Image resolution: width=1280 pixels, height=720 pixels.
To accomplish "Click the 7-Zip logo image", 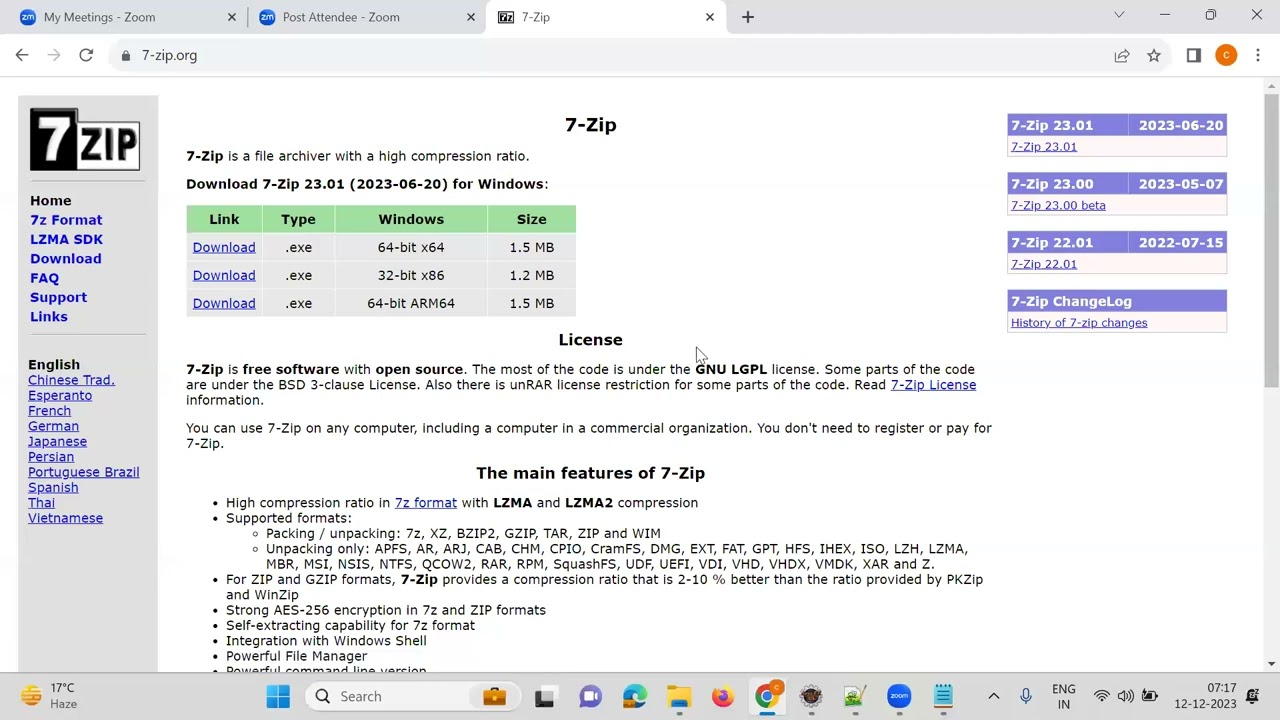I will (85, 139).
